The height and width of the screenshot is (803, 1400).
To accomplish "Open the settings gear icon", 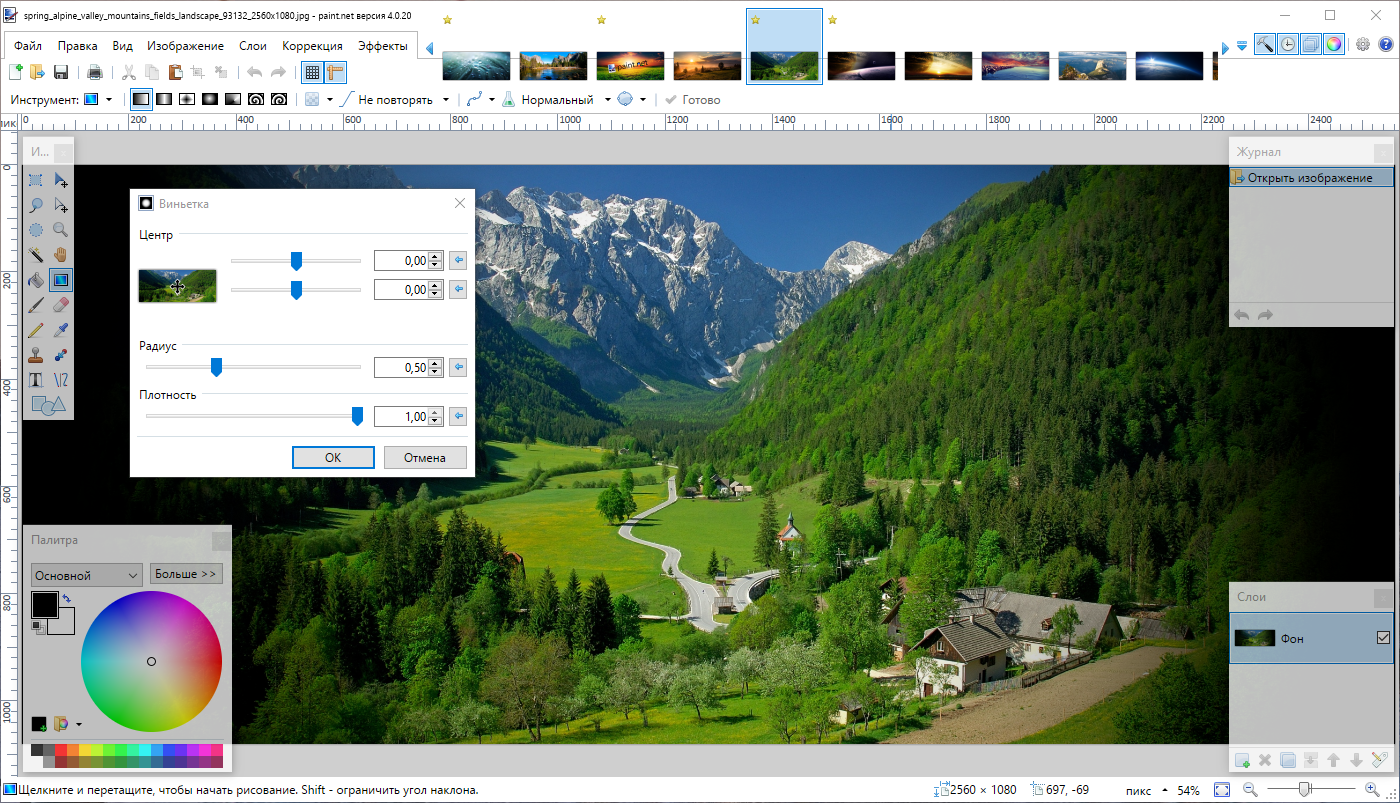I will tap(1363, 44).
